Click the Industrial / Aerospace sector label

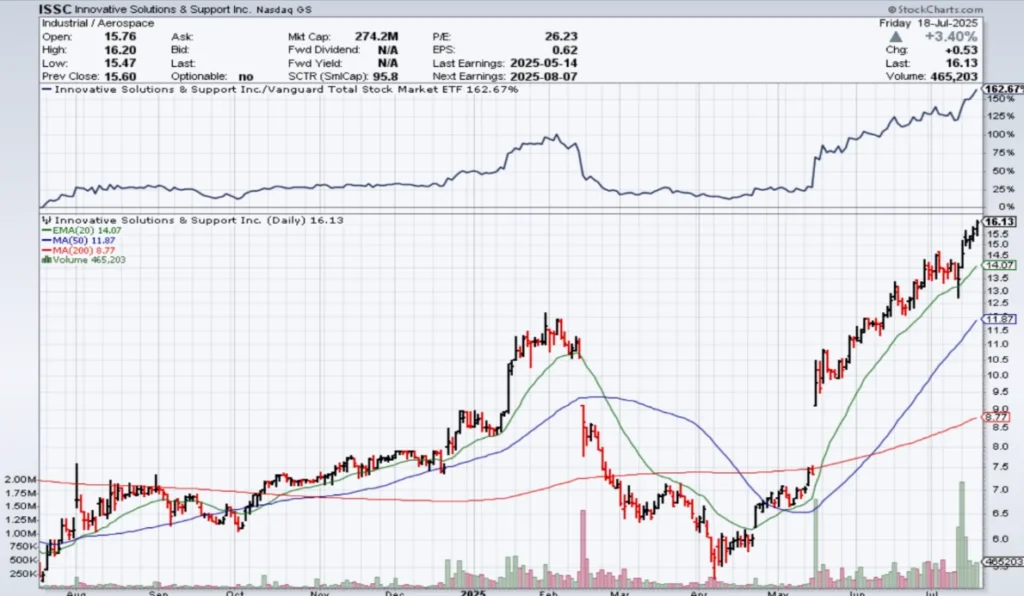pyautogui.click(x=98, y=23)
